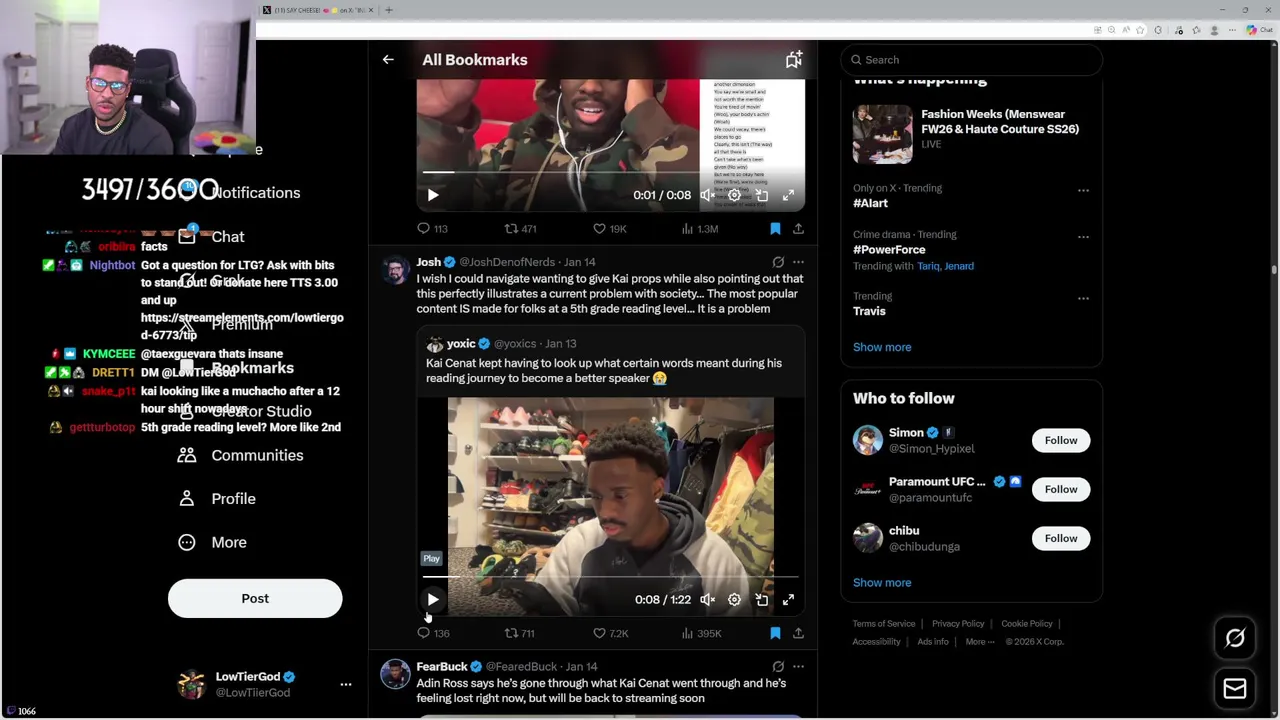Screen dimensions: 1280x720
Task: Seek on the 1:22 video's progress bar
Action: (x=610, y=577)
